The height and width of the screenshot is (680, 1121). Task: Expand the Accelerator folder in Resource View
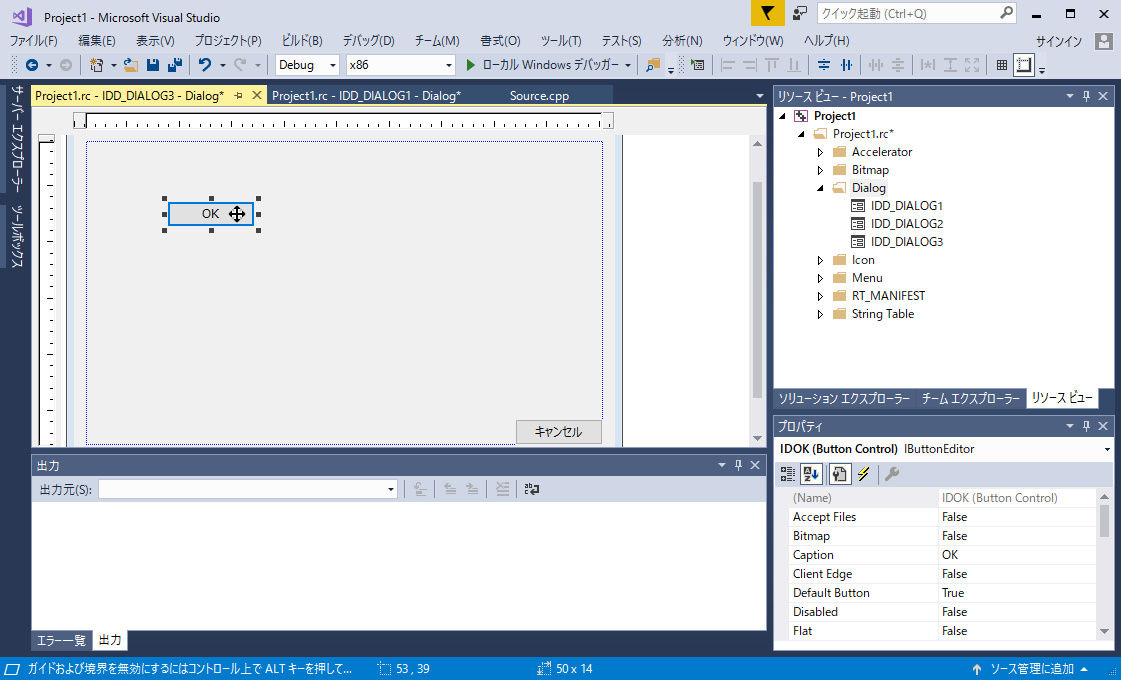tap(820, 152)
